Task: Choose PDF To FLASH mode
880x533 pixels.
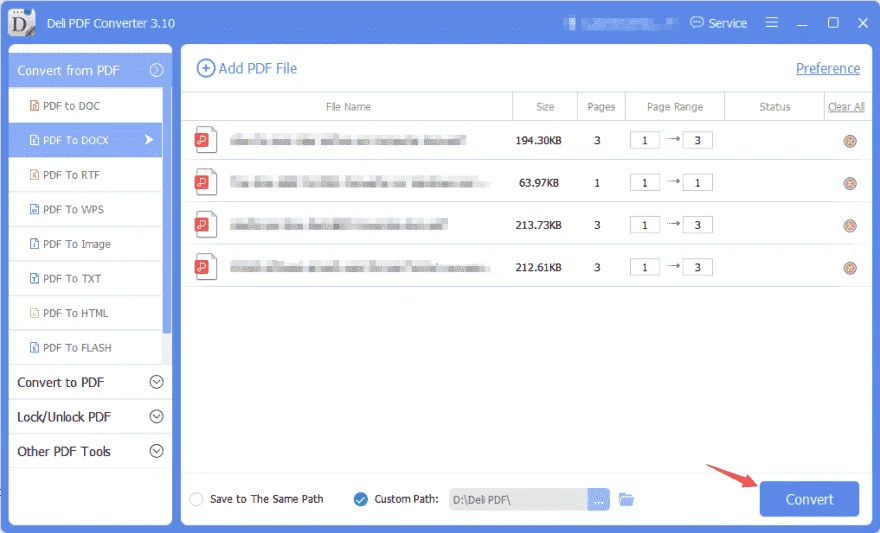Action: 85,347
